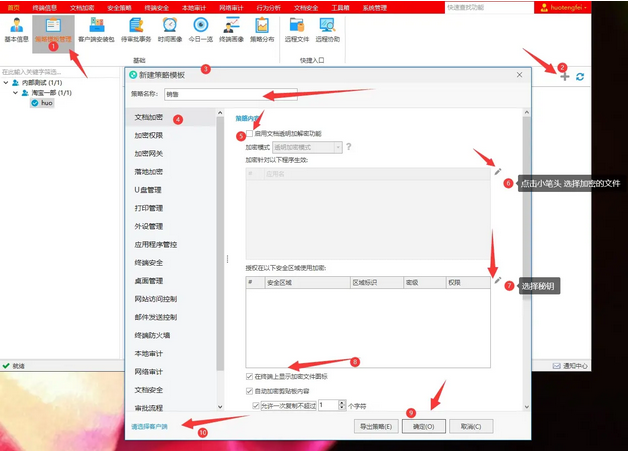The width and height of the screenshot is (628, 451).
Task: Select 桌面管理 in the policy category list
Action: coord(149,281)
